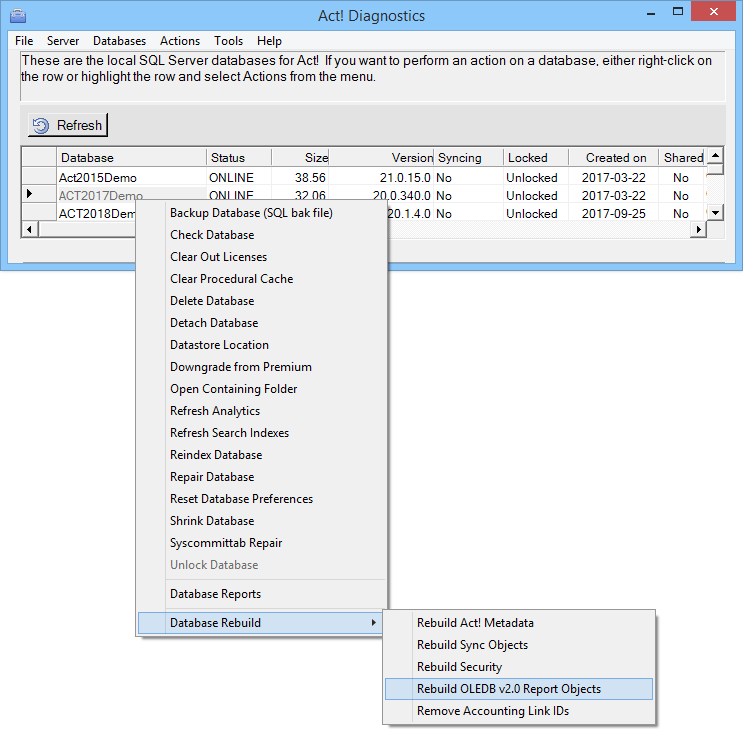Choose Reindex Database
Image resolution: width=743 pixels, height=729 pixels.
pos(261,455)
